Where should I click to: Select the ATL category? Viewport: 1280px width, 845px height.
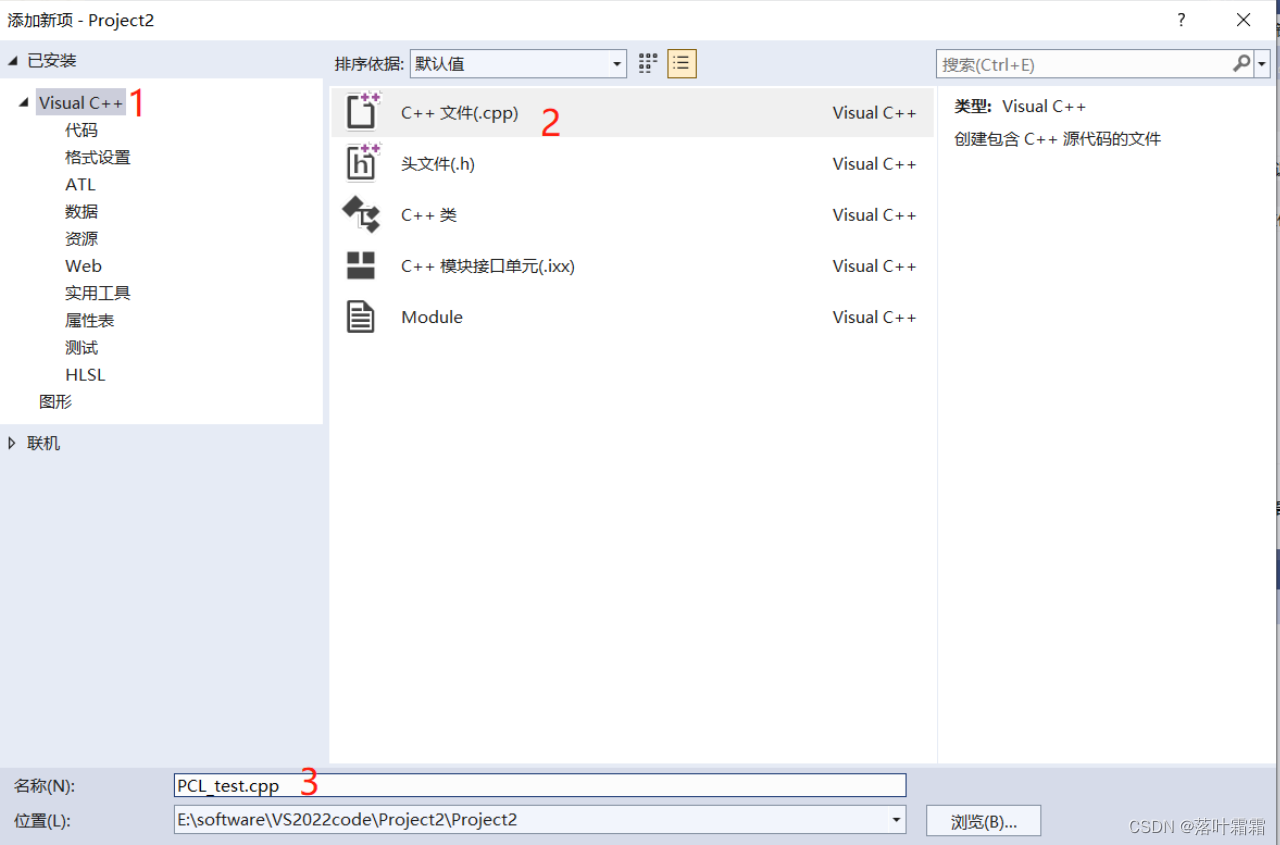pos(80,184)
